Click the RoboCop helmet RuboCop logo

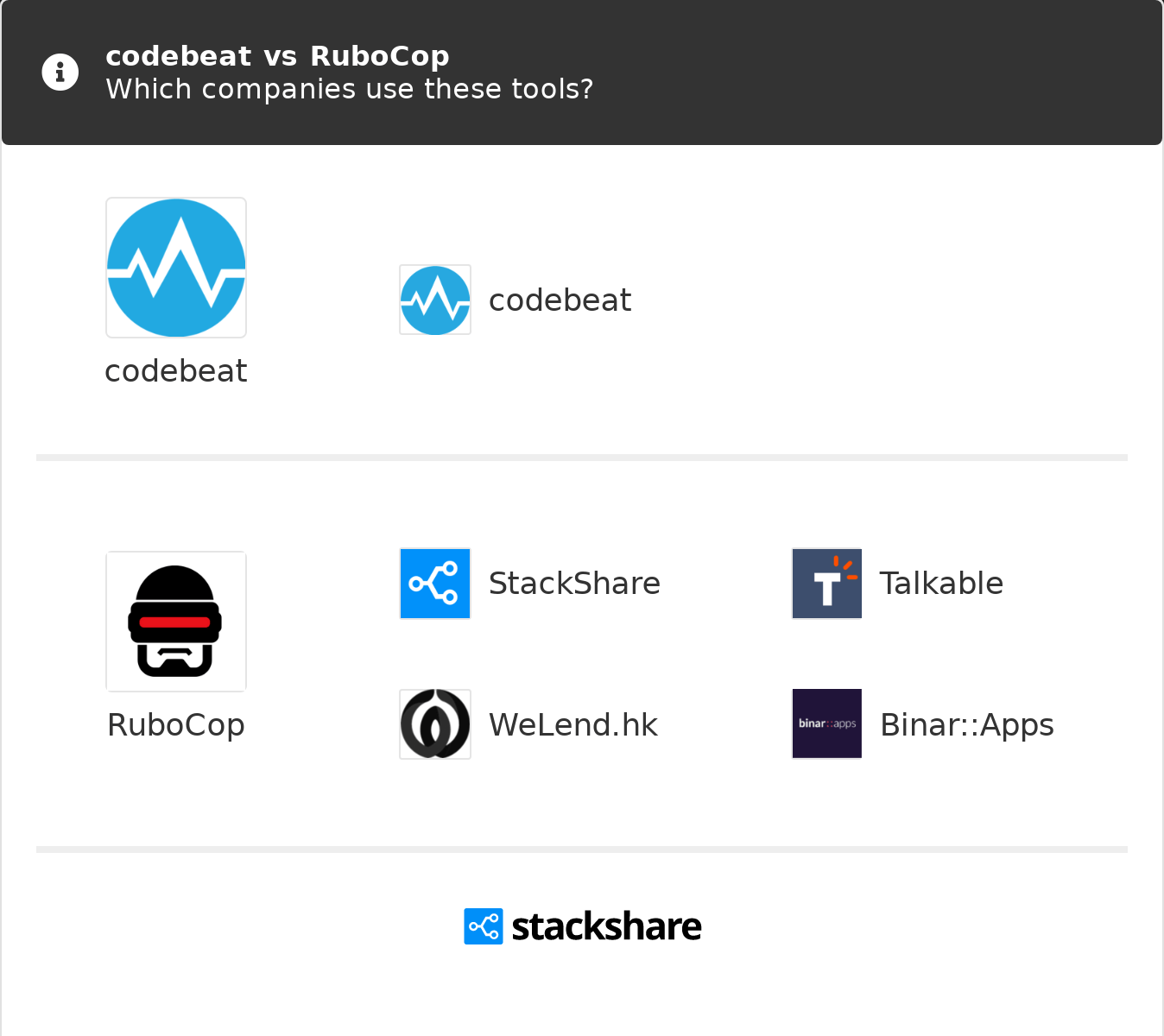coord(176,622)
